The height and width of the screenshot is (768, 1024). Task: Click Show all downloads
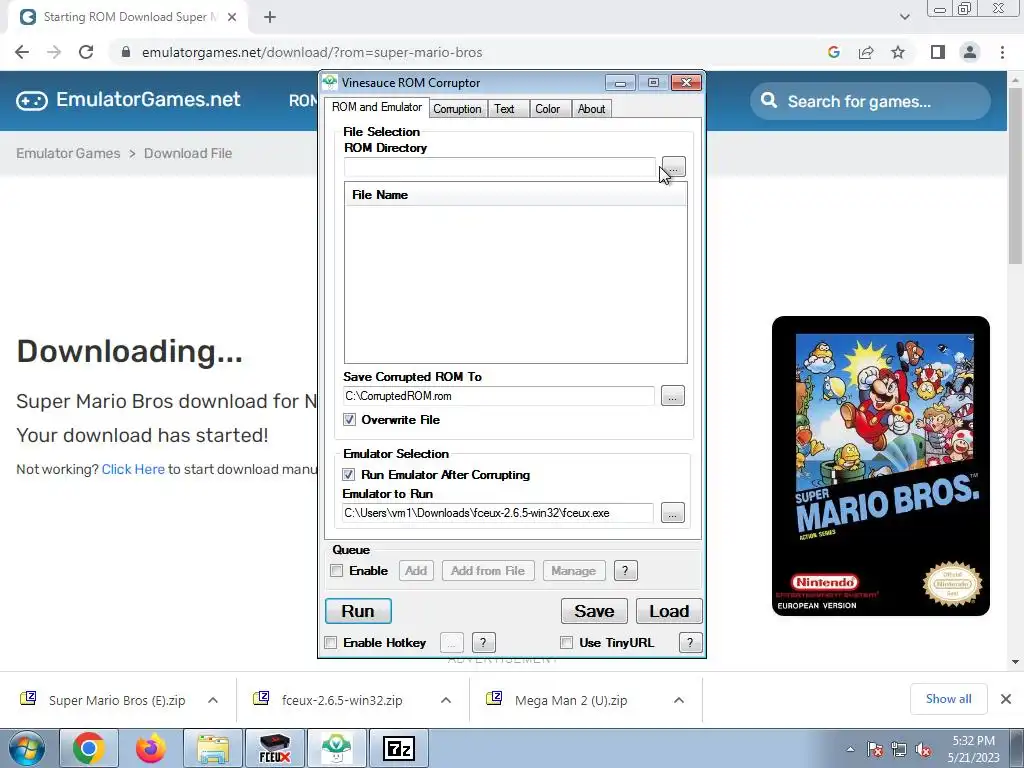coord(948,699)
